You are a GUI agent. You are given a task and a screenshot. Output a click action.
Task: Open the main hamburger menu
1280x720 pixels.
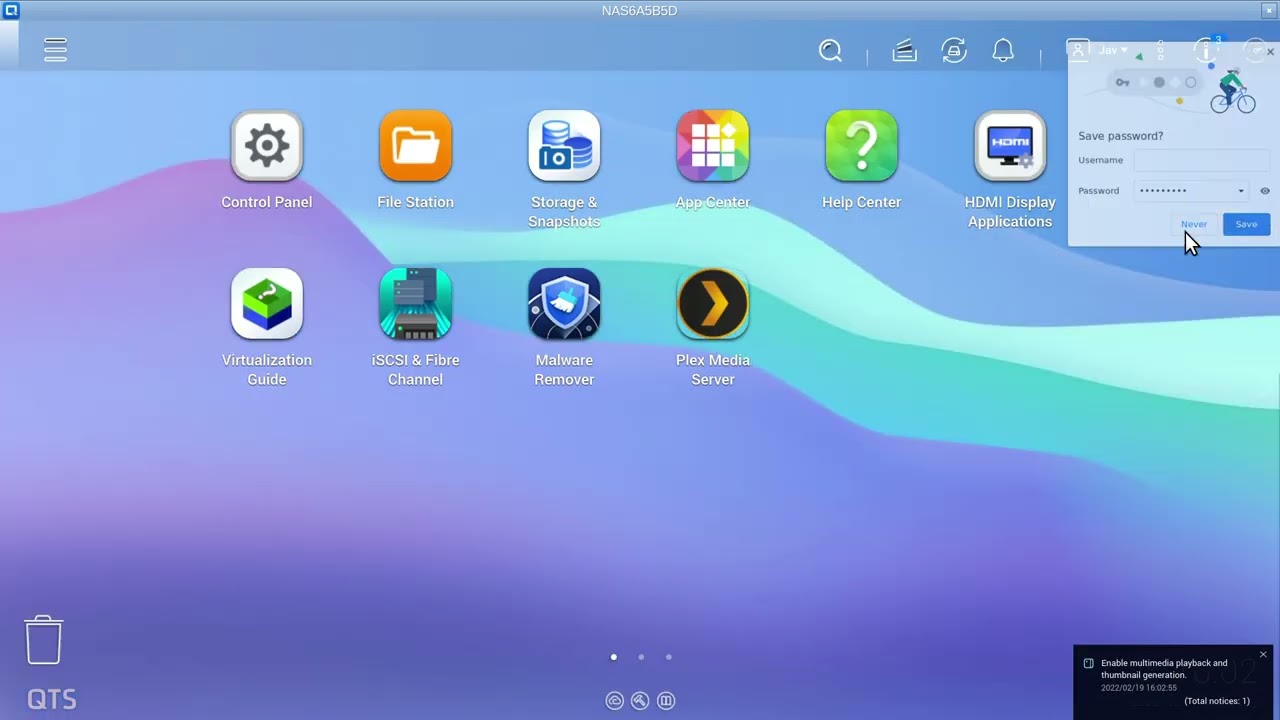55,50
